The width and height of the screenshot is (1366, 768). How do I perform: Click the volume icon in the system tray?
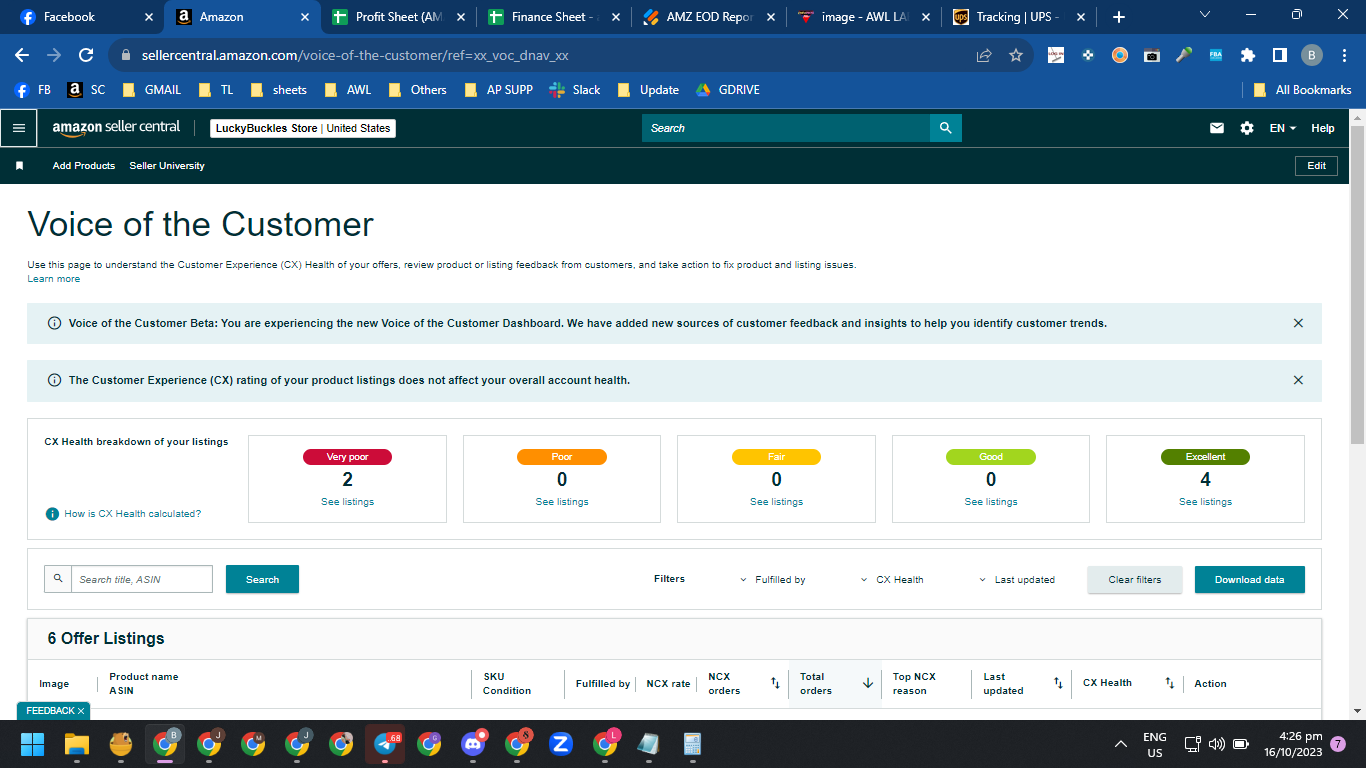click(x=1217, y=744)
